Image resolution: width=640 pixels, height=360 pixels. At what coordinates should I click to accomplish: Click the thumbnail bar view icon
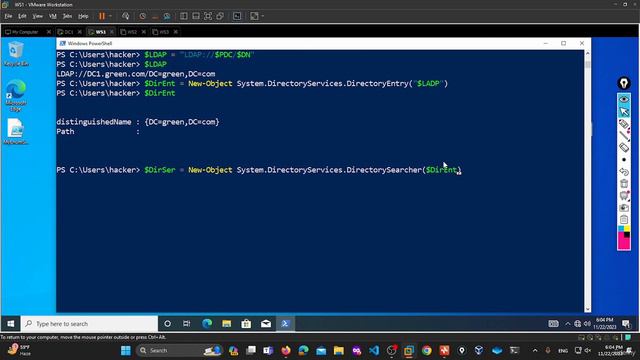coord(196,16)
